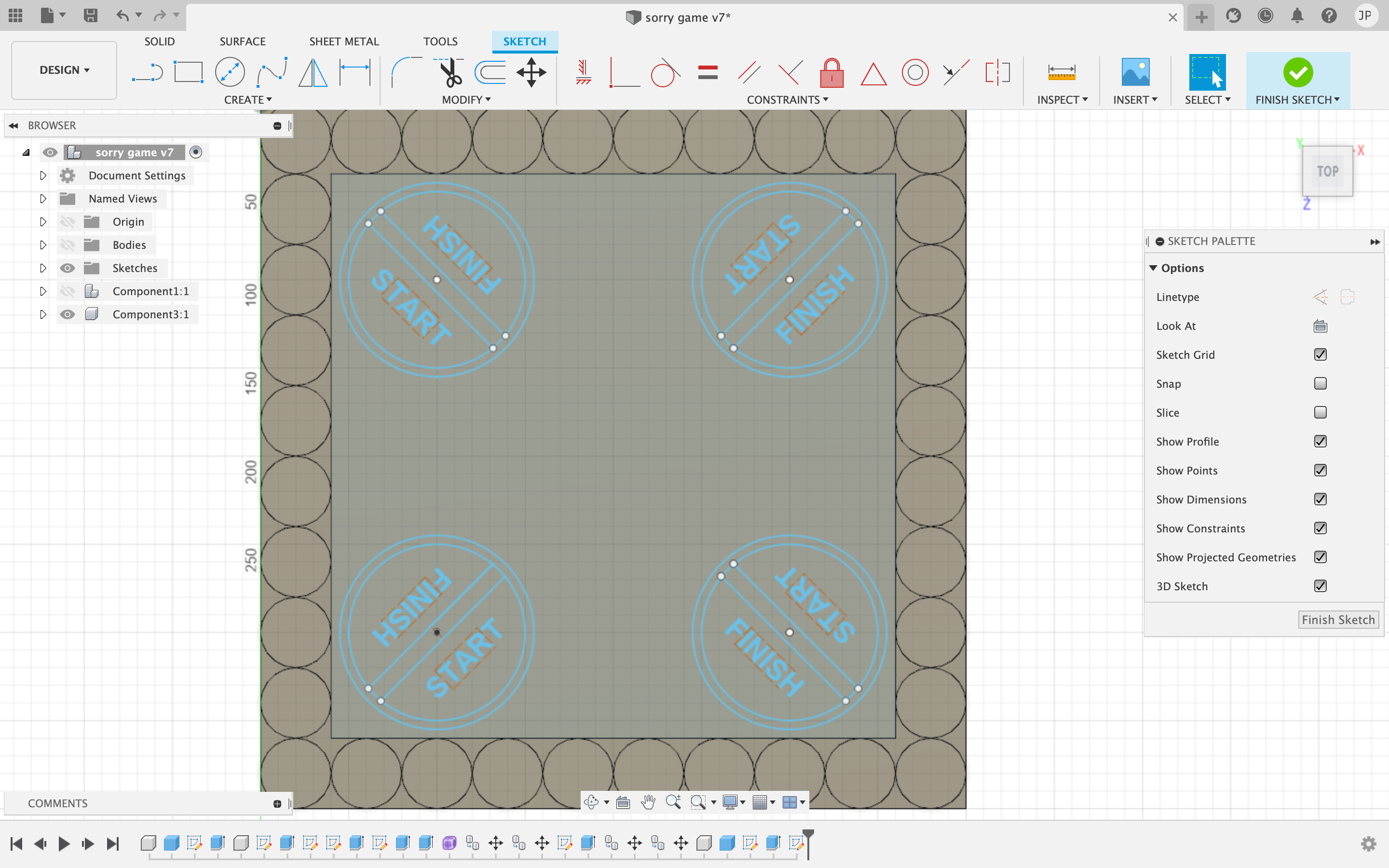The width and height of the screenshot is (1389, 868).
Task: Open the notifications bell
Action: 1297,16
